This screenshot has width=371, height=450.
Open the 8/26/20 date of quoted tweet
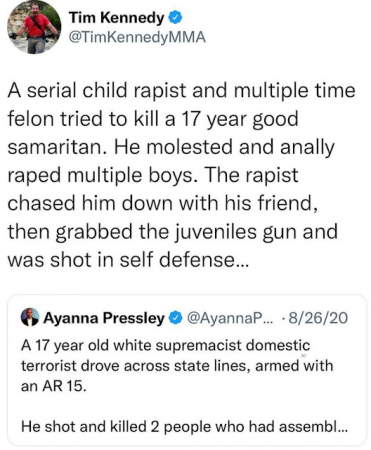click(x=318, y=318)
